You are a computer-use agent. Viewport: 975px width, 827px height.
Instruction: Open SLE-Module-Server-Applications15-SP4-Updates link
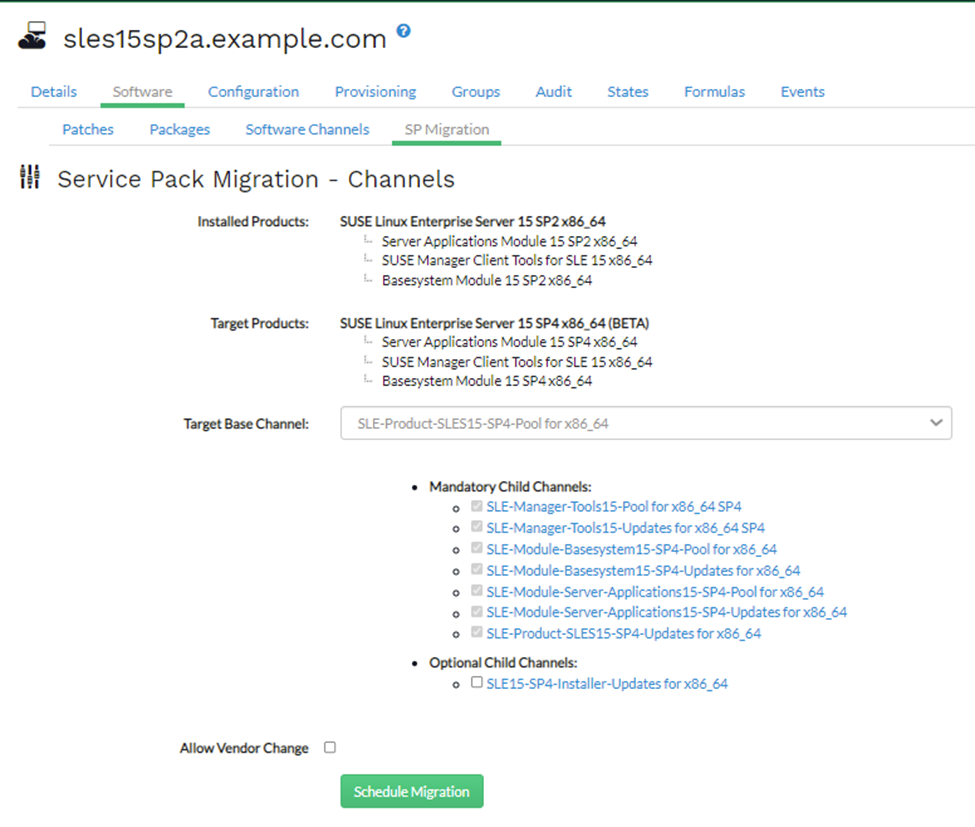(666, 612)
